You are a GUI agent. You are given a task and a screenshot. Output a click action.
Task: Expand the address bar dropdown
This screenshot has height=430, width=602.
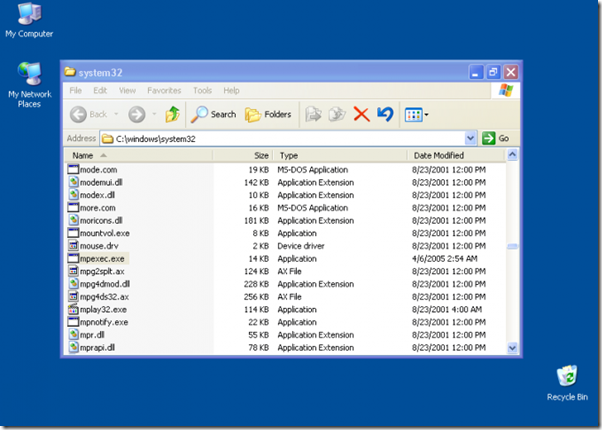pyautogui.click(x=470, y=138)
